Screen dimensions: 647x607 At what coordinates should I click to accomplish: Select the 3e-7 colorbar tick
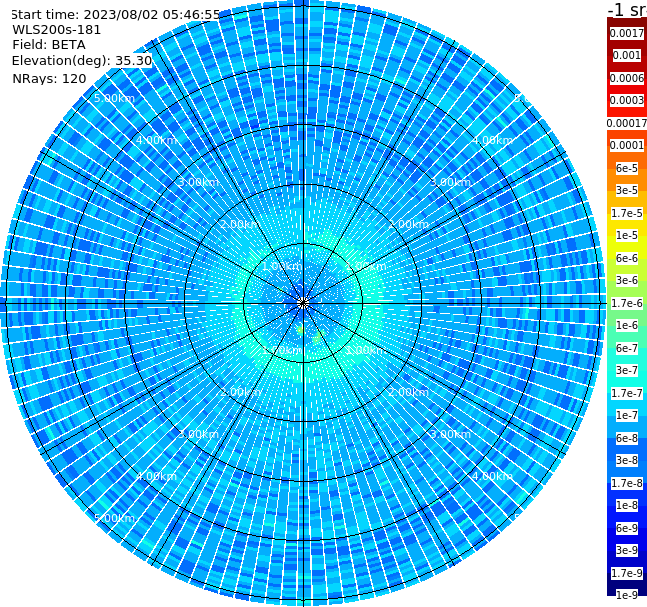pos(627,370)
